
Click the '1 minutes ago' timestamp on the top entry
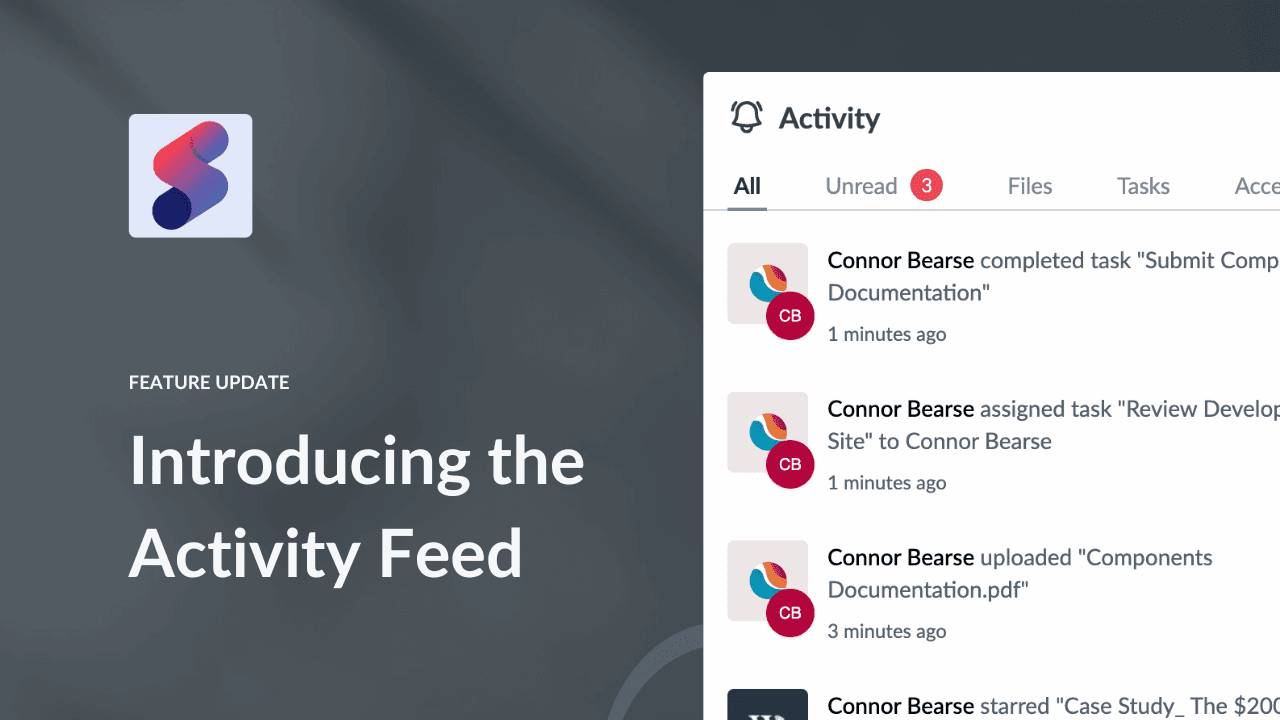[x=887, y=333]
